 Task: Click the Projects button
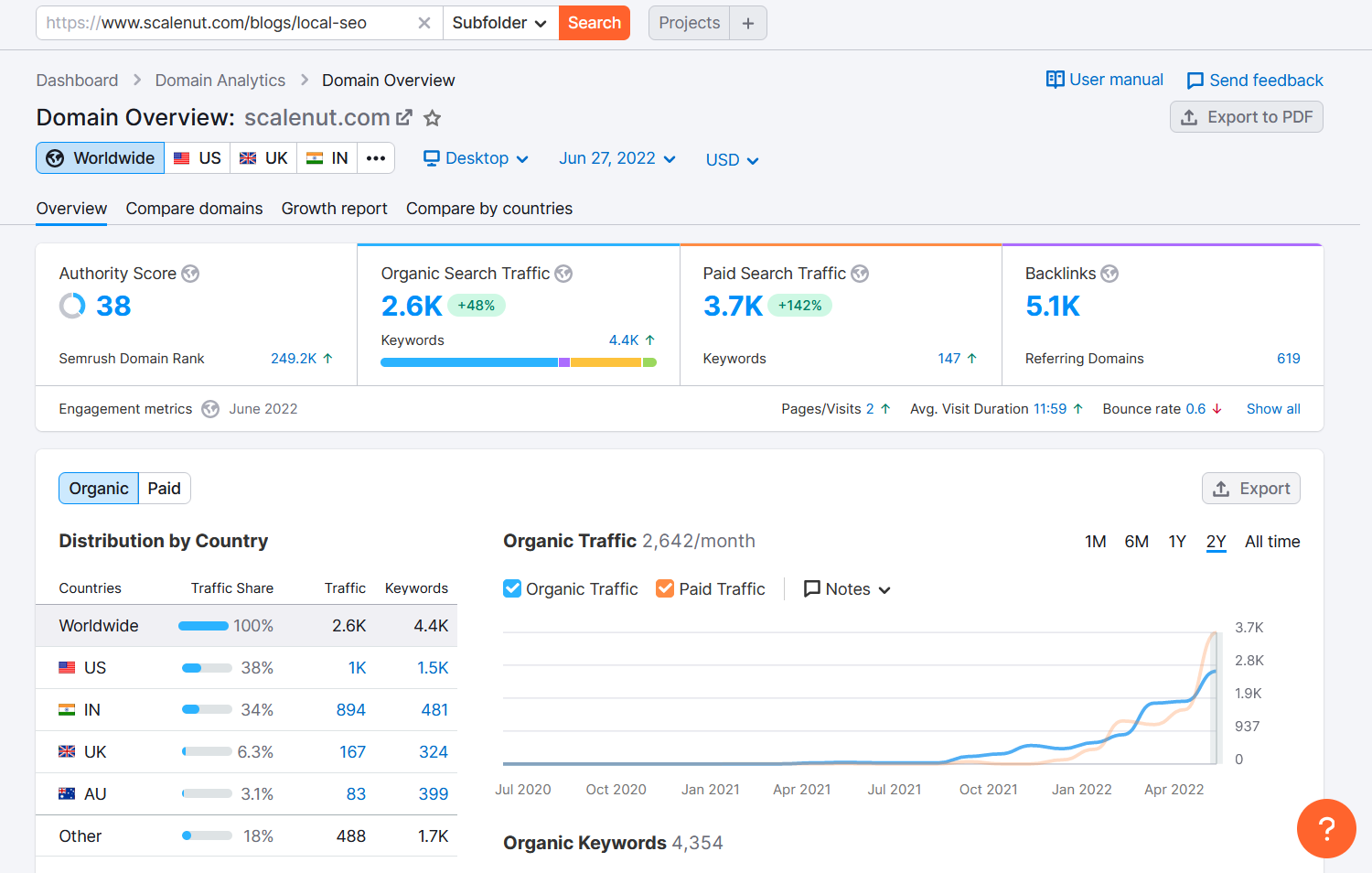[690, 23]
